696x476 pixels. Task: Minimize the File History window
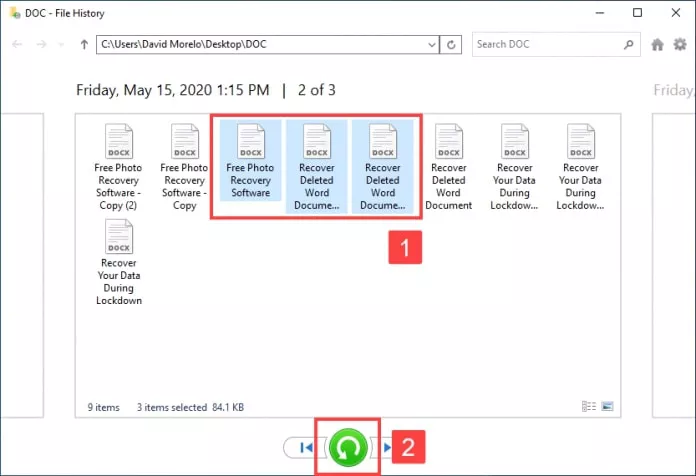coord(600,13)
